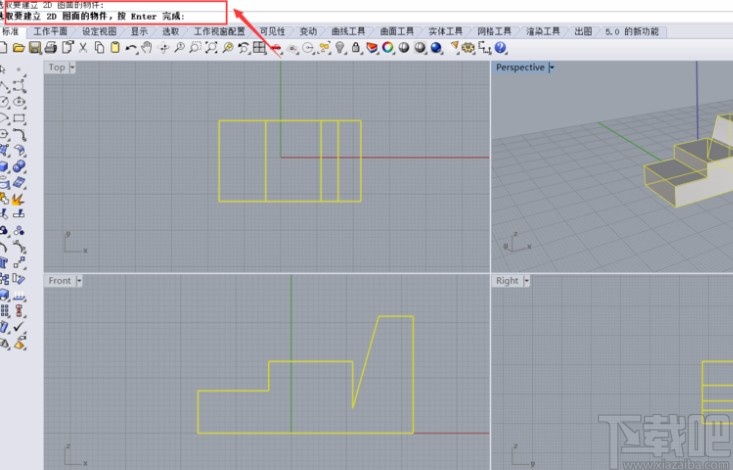
Task: Switch to the 曲线工具 toolbar tab
Action: coord(348,31)
